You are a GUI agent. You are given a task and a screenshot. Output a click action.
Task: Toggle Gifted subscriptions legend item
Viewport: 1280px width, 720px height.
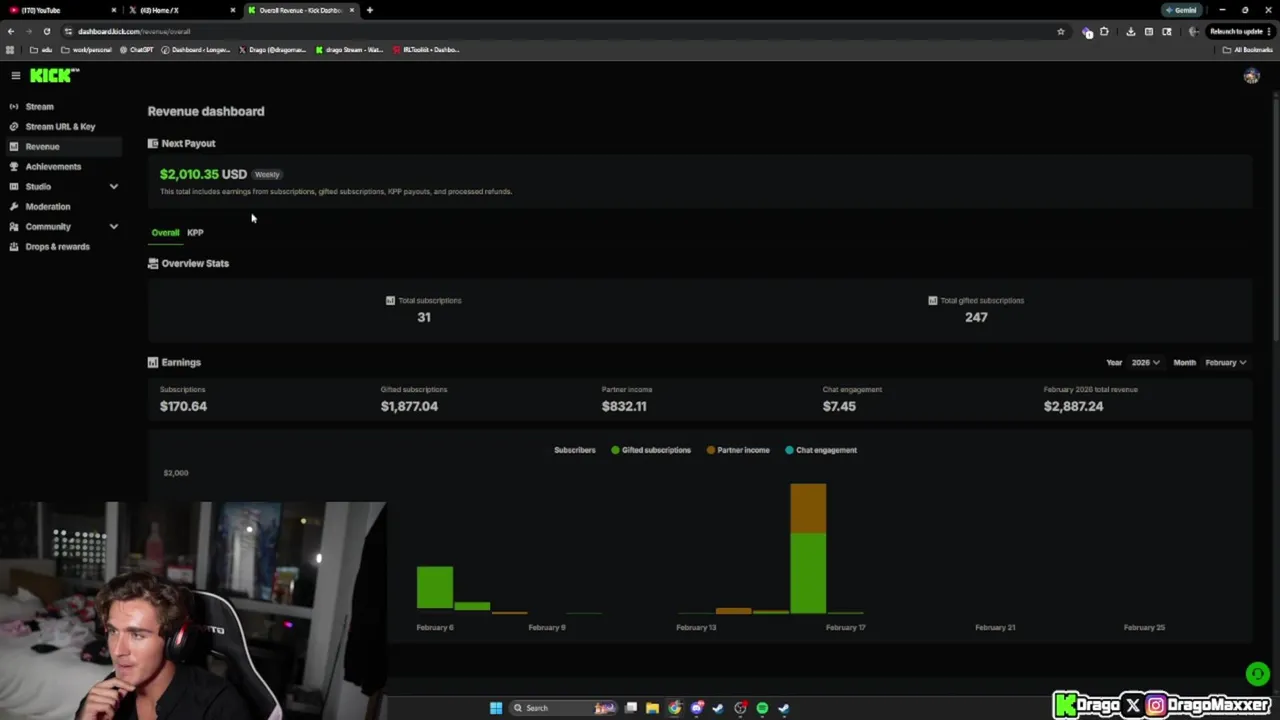(x=651, y=450)
